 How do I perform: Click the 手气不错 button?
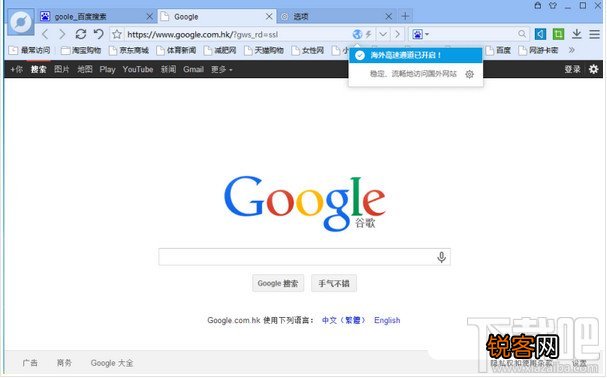[334, 284]
